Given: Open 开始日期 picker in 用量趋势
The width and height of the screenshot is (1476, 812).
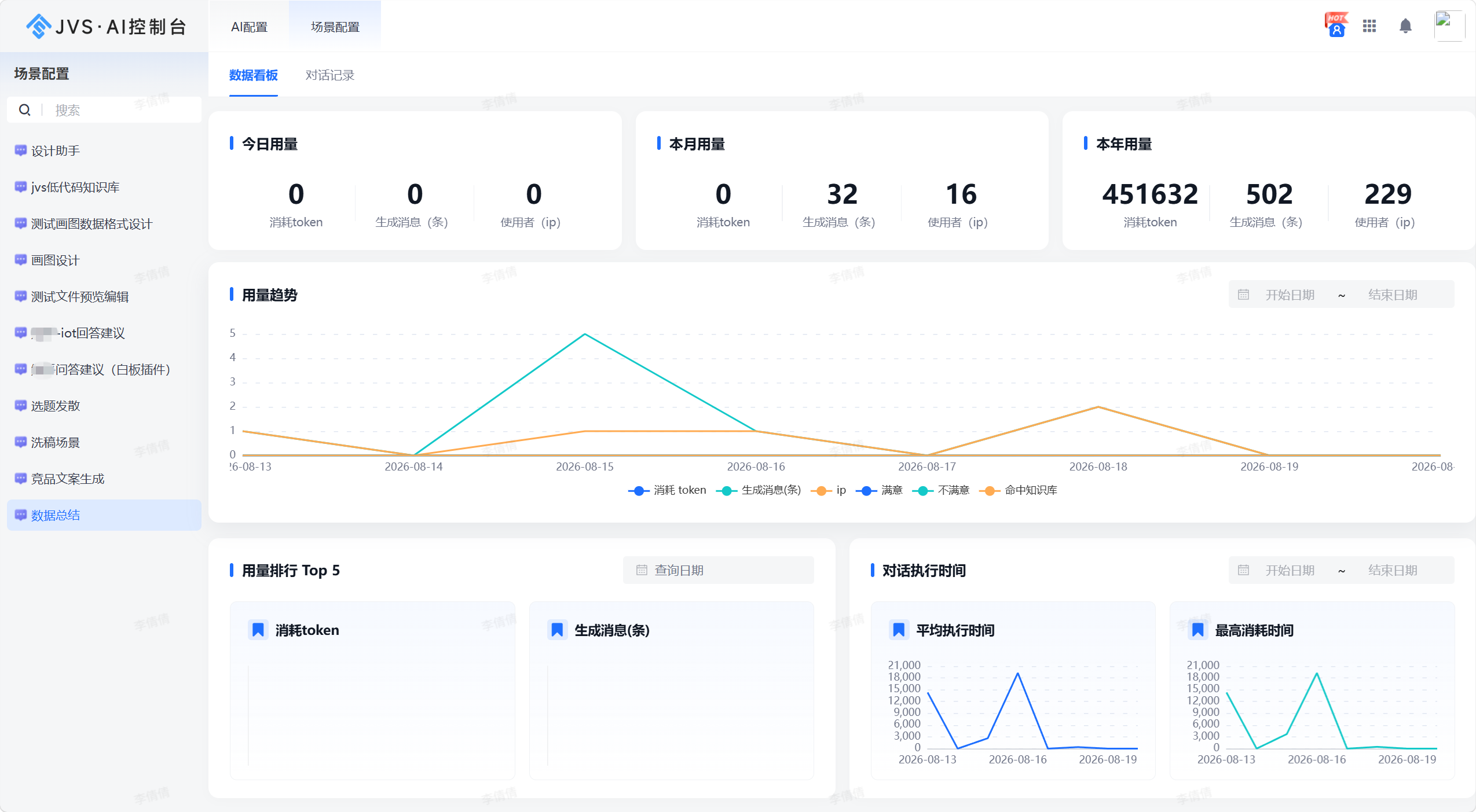Looking at the screenshot, I should (x=1290, y=295).
